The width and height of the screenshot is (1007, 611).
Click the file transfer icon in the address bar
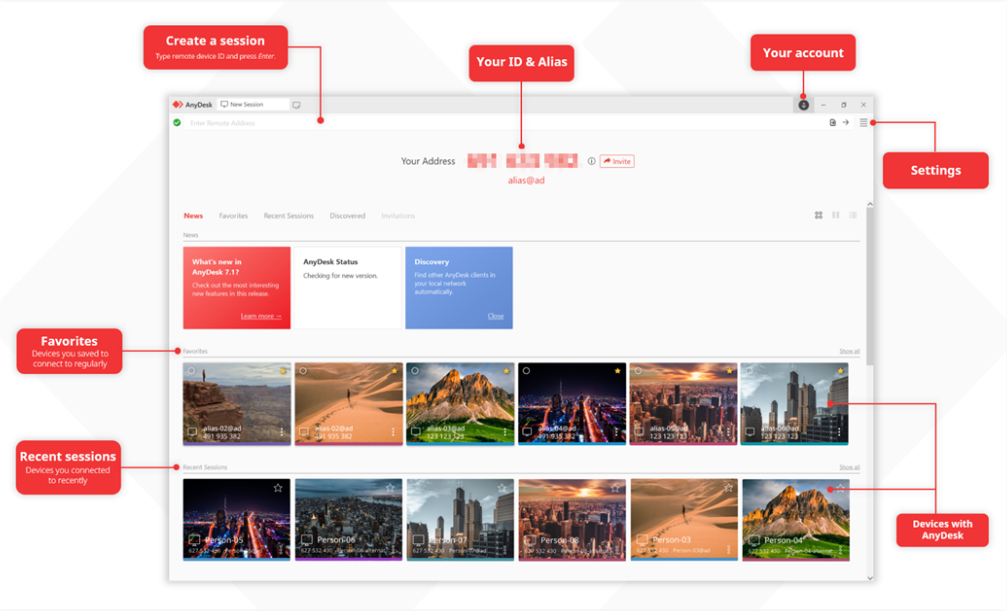point(832,122)
